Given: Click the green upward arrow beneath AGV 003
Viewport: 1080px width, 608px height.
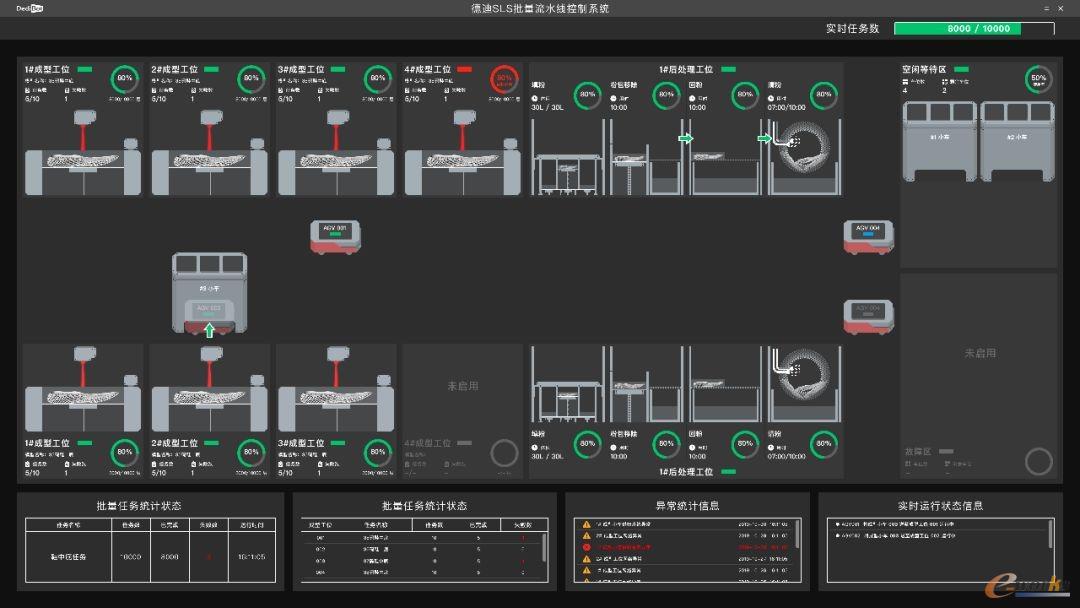Looking at the screenshot, I should point(209,331).
